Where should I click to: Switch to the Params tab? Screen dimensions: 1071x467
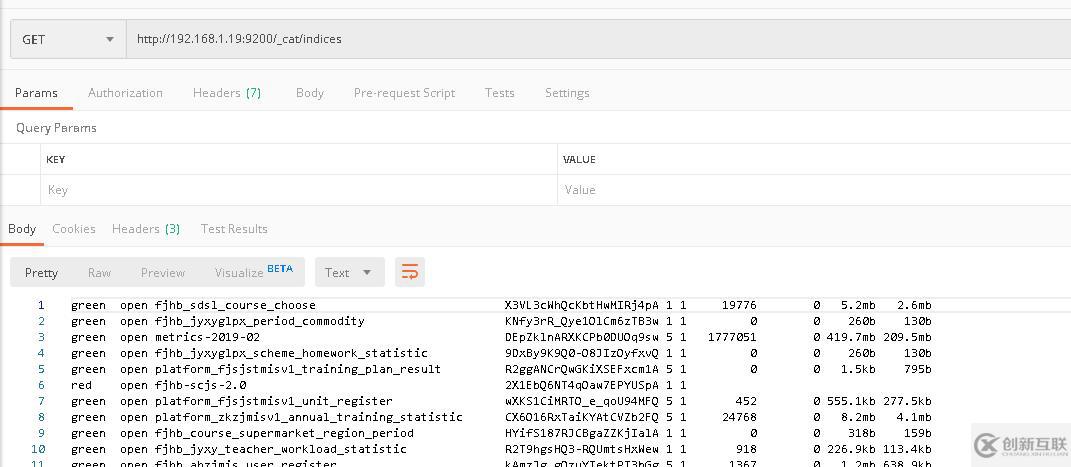[x=36, y=93]
